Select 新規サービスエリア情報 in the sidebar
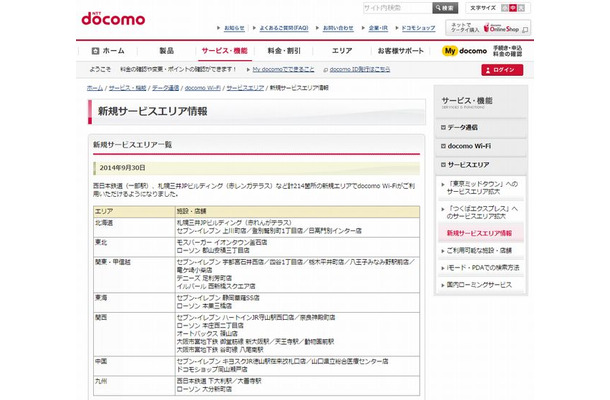 click(480, 233)
